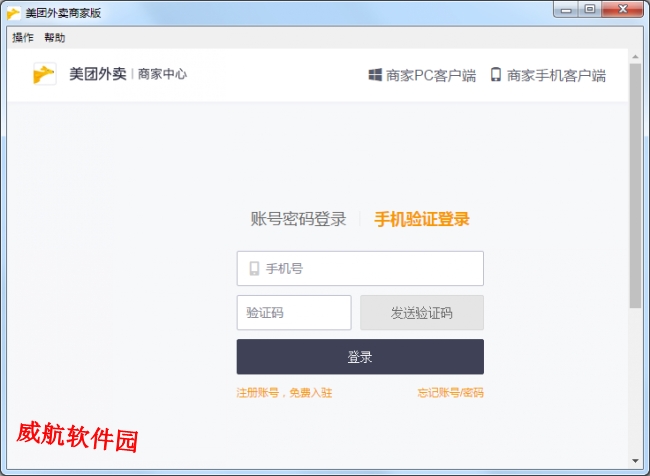Click the scrollbar up arrow

point(635,56)
